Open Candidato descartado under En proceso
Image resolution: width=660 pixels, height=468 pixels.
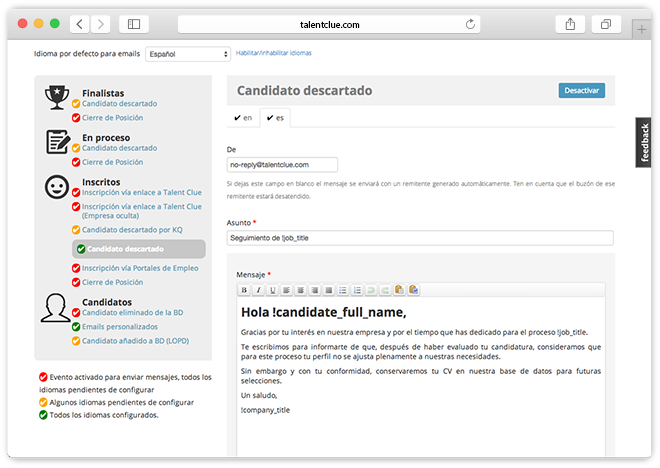(x=120, y=148)
